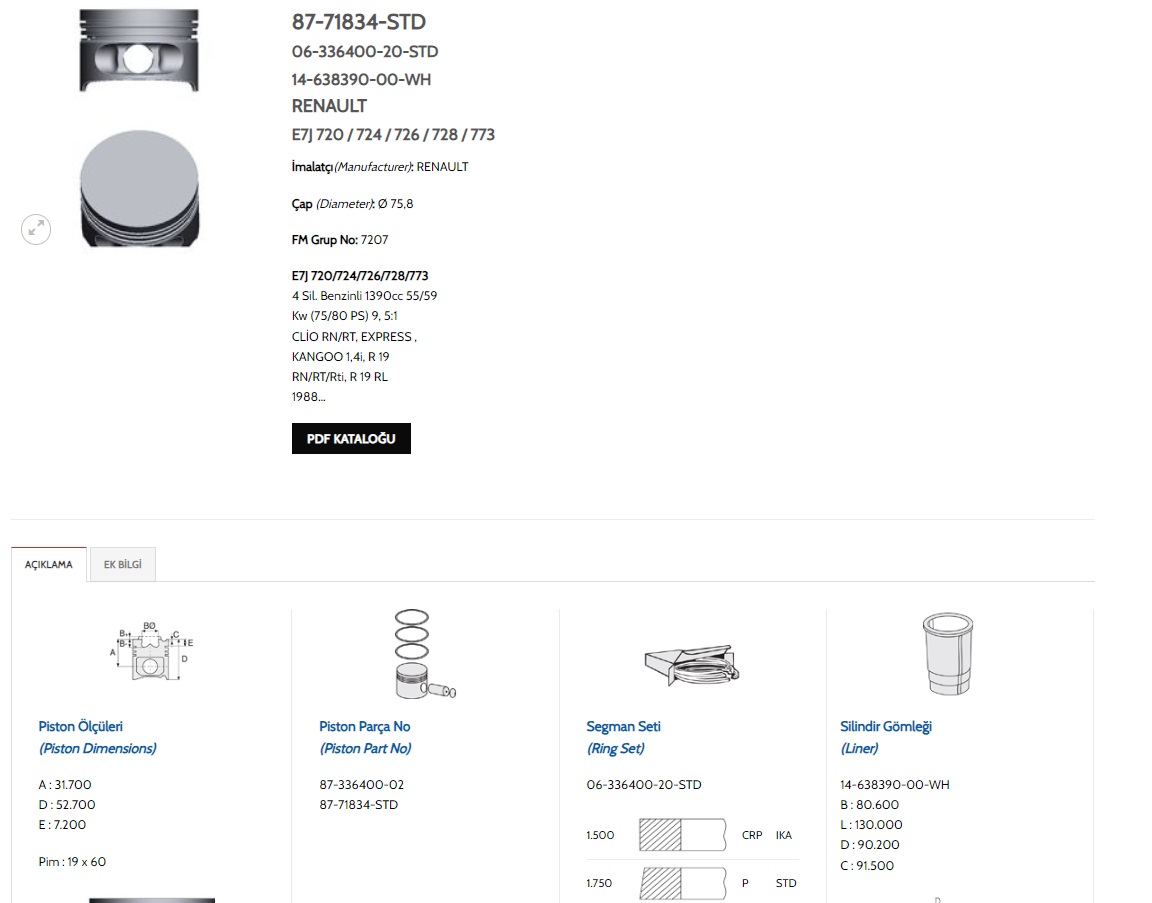This screenshot has width=1152, height=903.
Task: Open the piston top view image
Action: pos(139,187)
